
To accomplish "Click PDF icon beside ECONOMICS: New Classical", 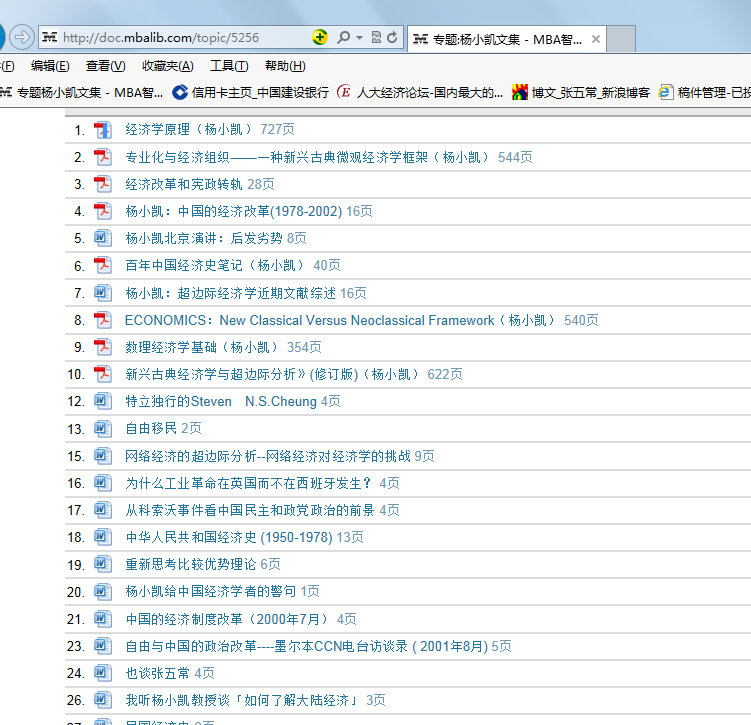I will pyautogui.click(x=102, y=320).
